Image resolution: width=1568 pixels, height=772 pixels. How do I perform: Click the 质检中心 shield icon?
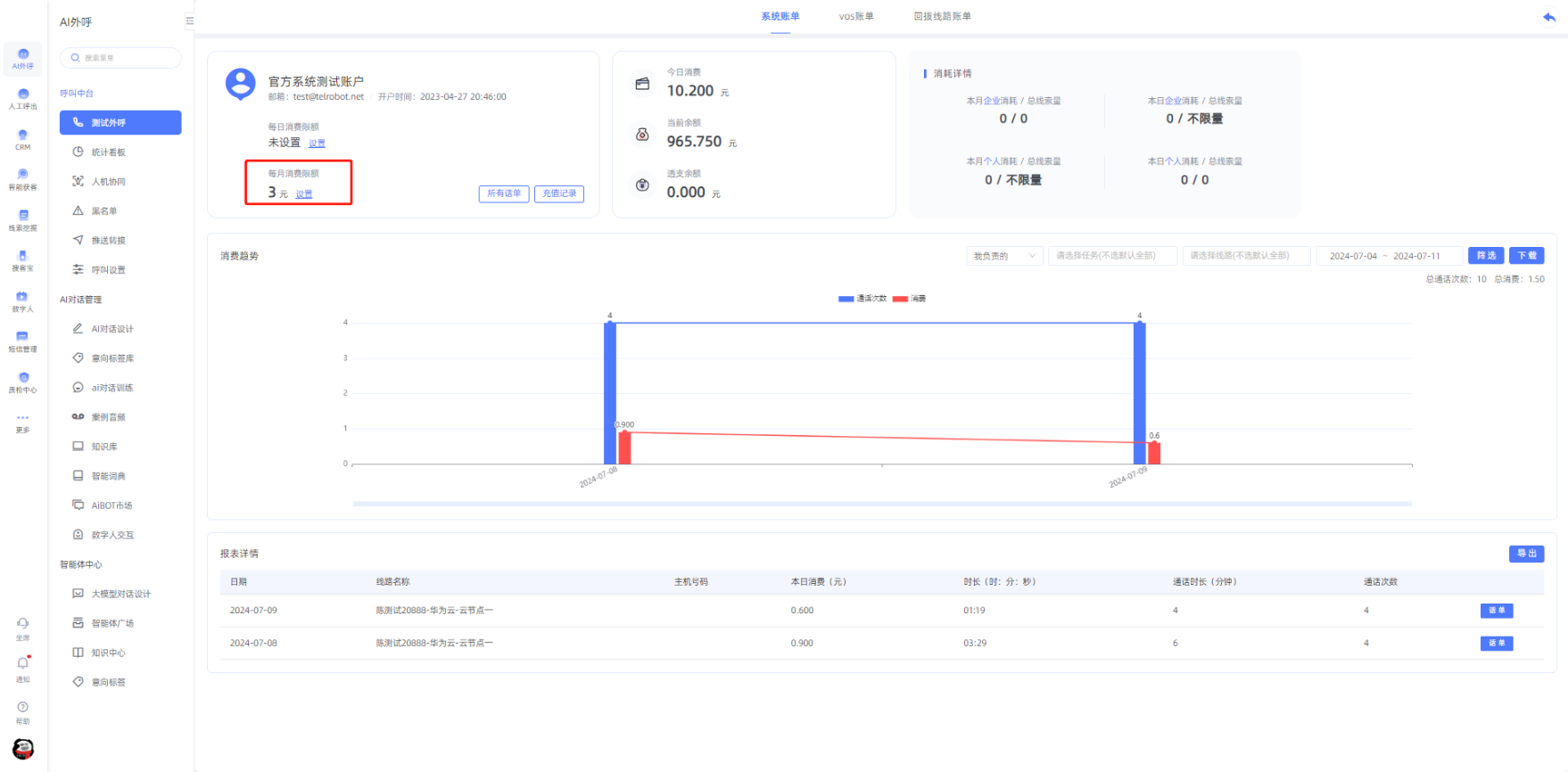[x=22, y=378]
